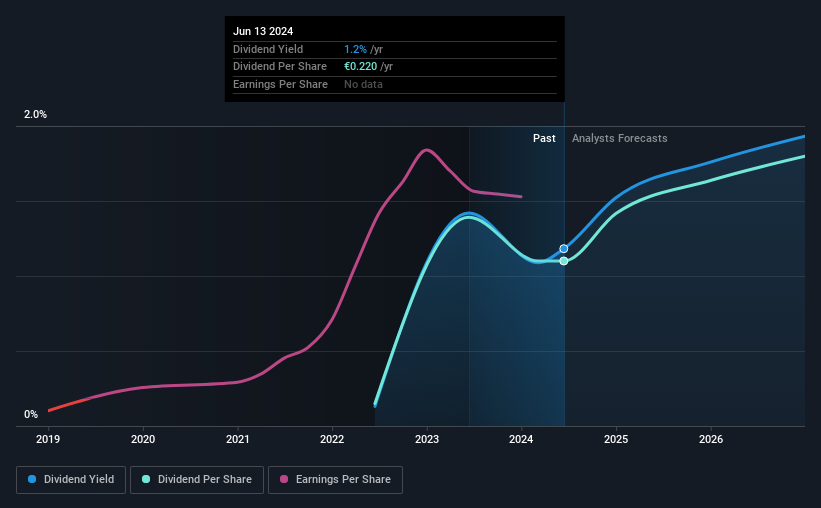Toggle the Dividend Per Share legend button
Screen dimensions: 821x508
coord(197,480)
